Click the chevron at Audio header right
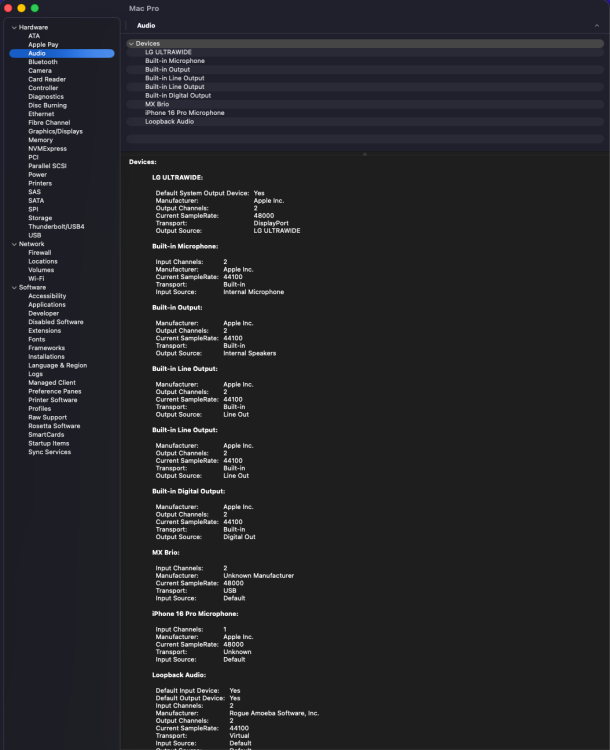Viewport: 610px width, 750px height. tap(597, 26)
